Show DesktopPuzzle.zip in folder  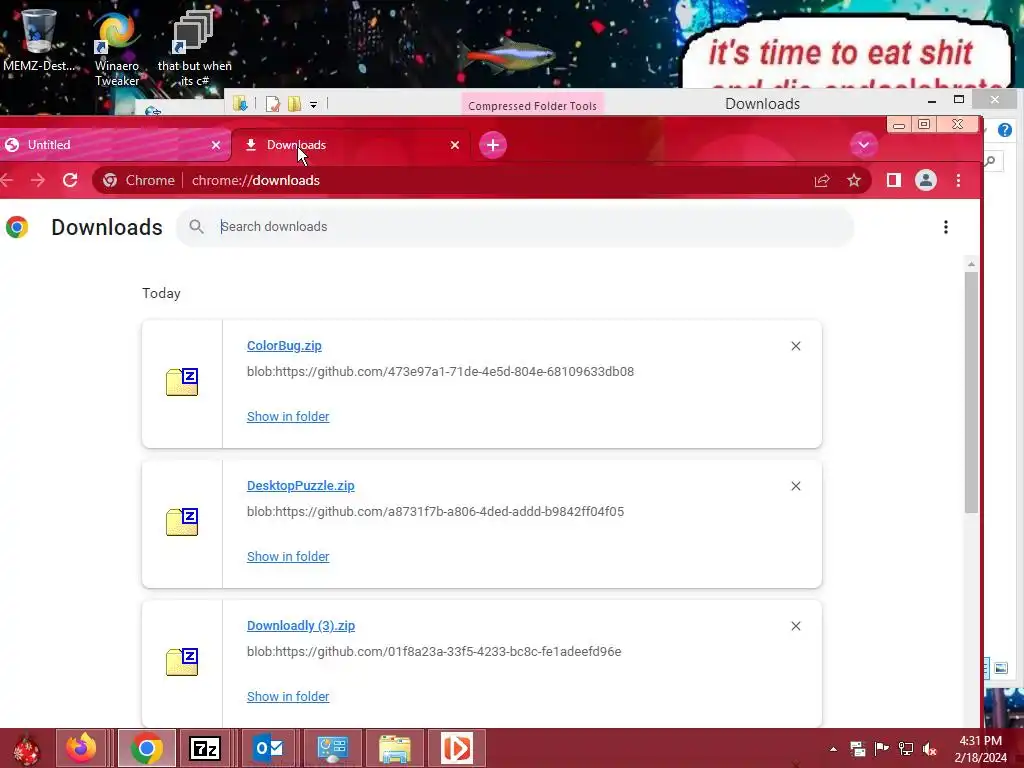point(288,556)
